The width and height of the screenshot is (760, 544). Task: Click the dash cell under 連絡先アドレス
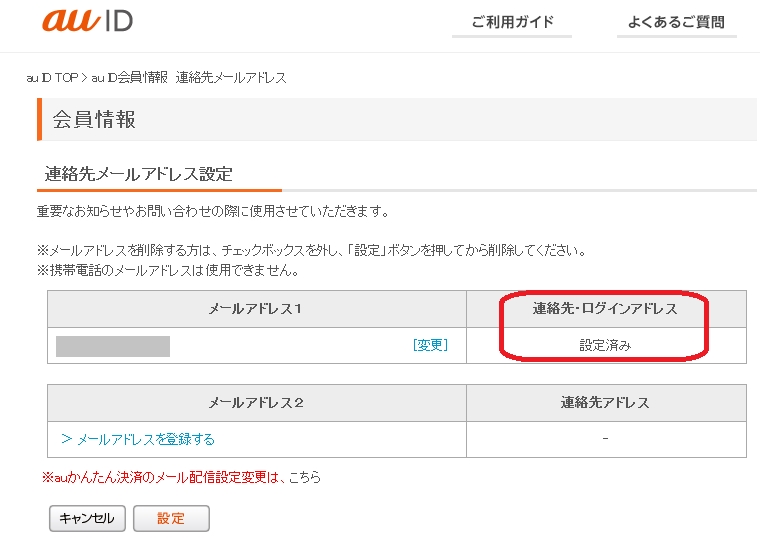point(605,439)
